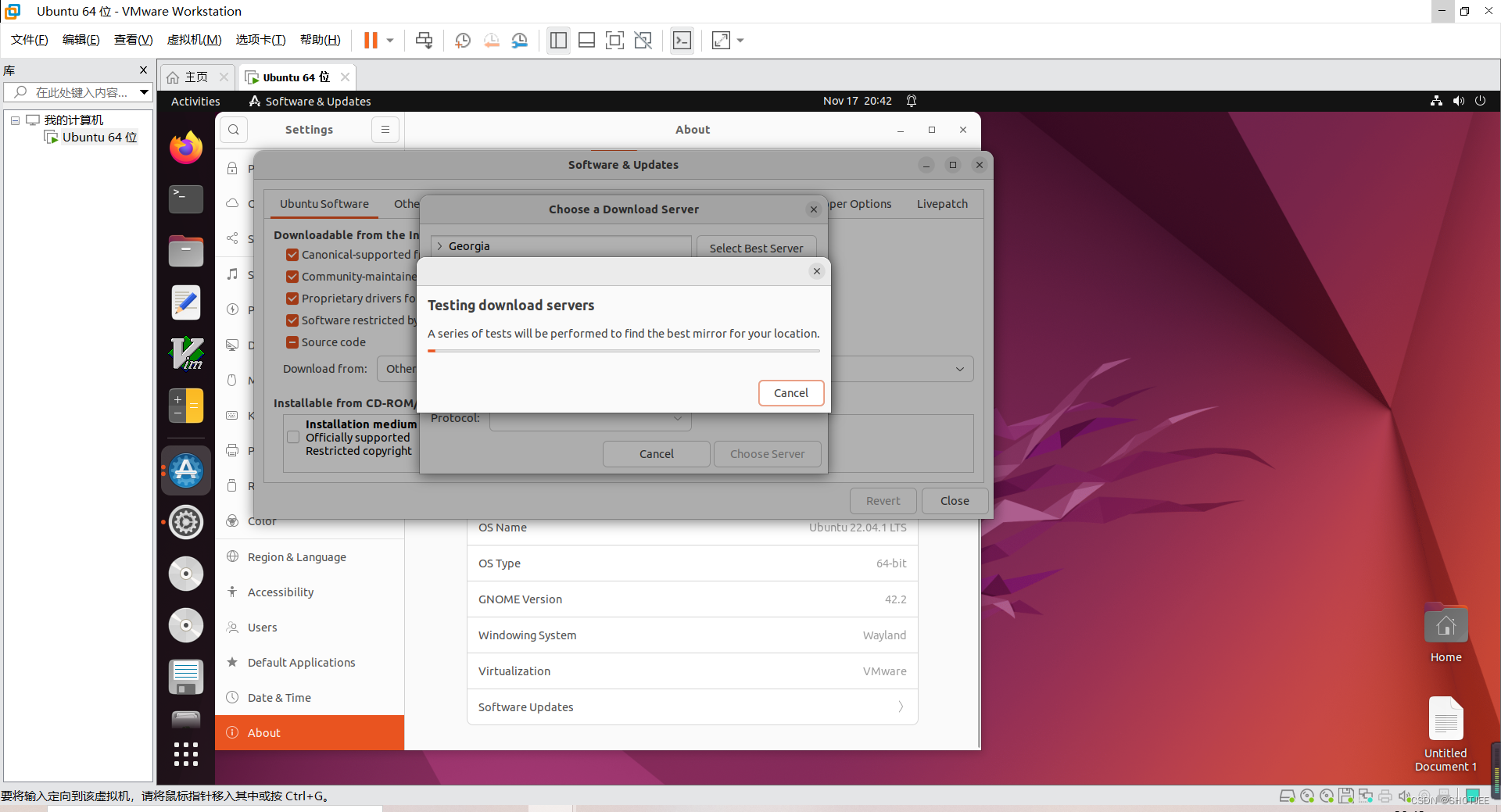Launch Vim from the dock

pyautogui.click(x=186, y=354)
